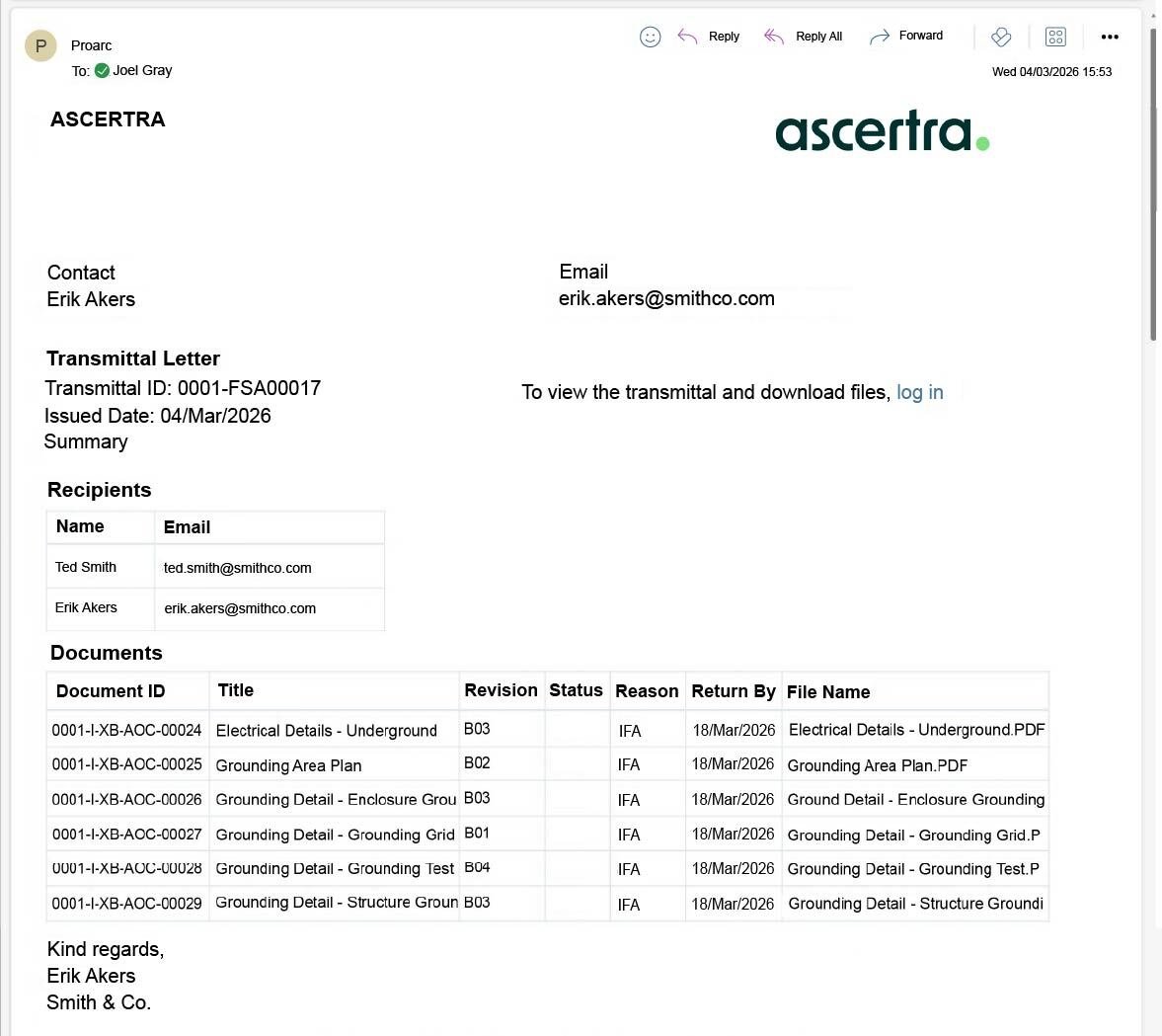Click the Forward button label
1162x1036 pixels.
(920, 36)
